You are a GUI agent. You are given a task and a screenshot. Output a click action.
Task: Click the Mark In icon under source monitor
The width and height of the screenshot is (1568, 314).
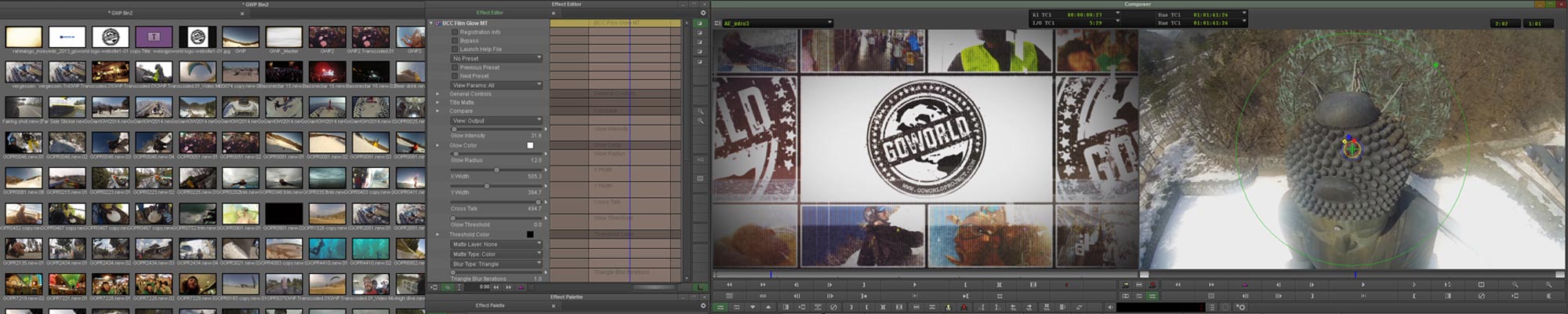[x=965, y=284]
